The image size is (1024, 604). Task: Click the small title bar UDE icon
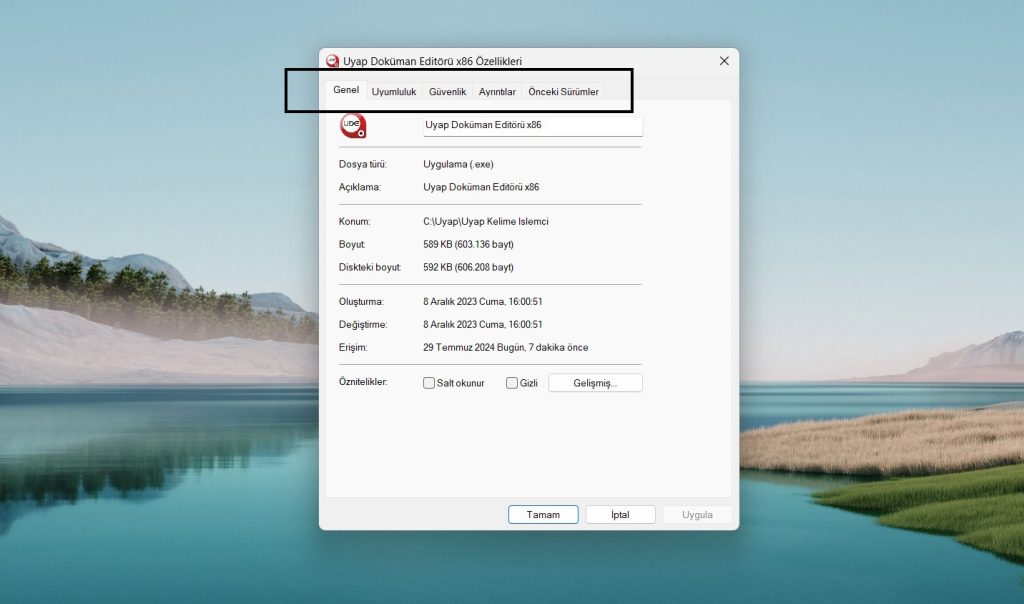point(332,61)
